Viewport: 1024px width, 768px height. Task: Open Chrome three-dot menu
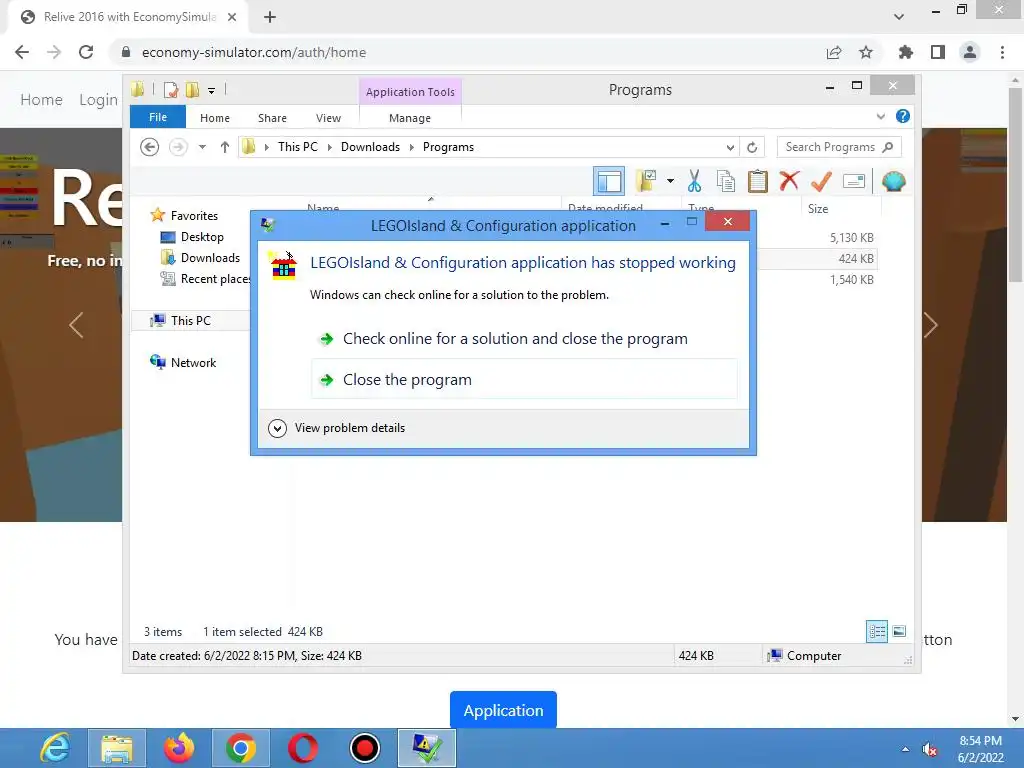pos(1002,52)
